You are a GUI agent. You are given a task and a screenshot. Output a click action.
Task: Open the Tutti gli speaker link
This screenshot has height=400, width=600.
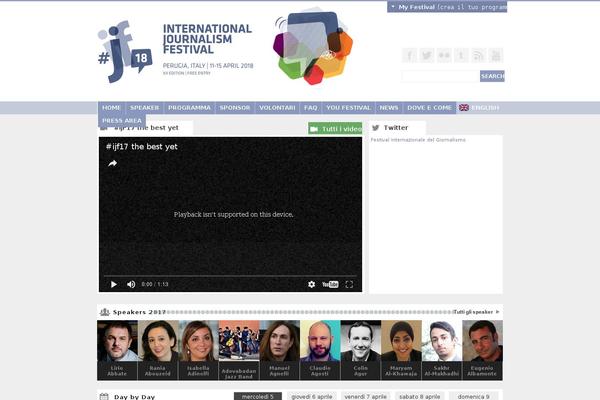476,312
